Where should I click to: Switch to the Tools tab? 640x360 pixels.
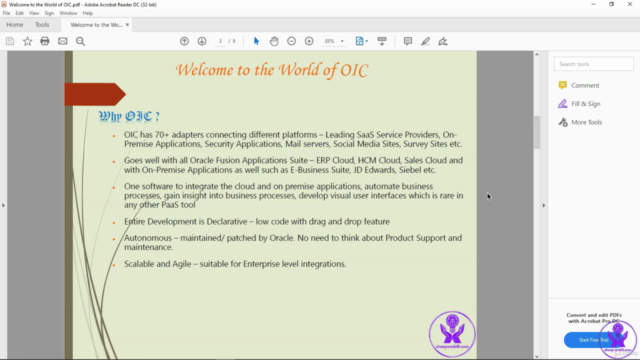42,25
